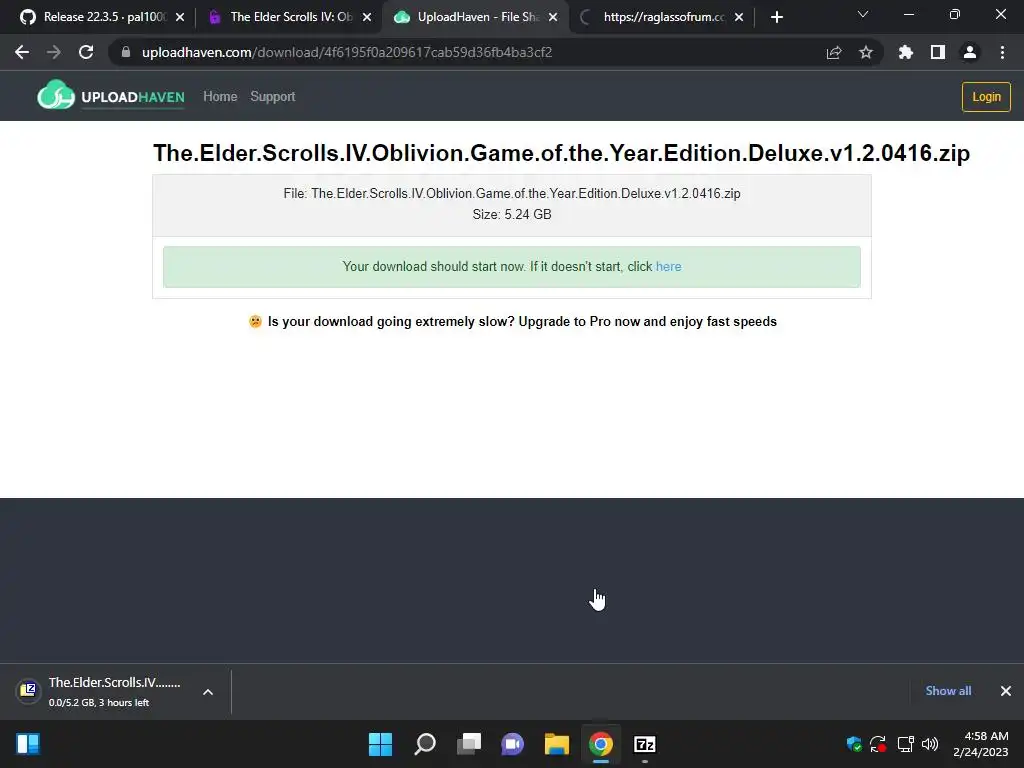
Task: Click the UploadHaven logo
Action: [x=111, y=96]
